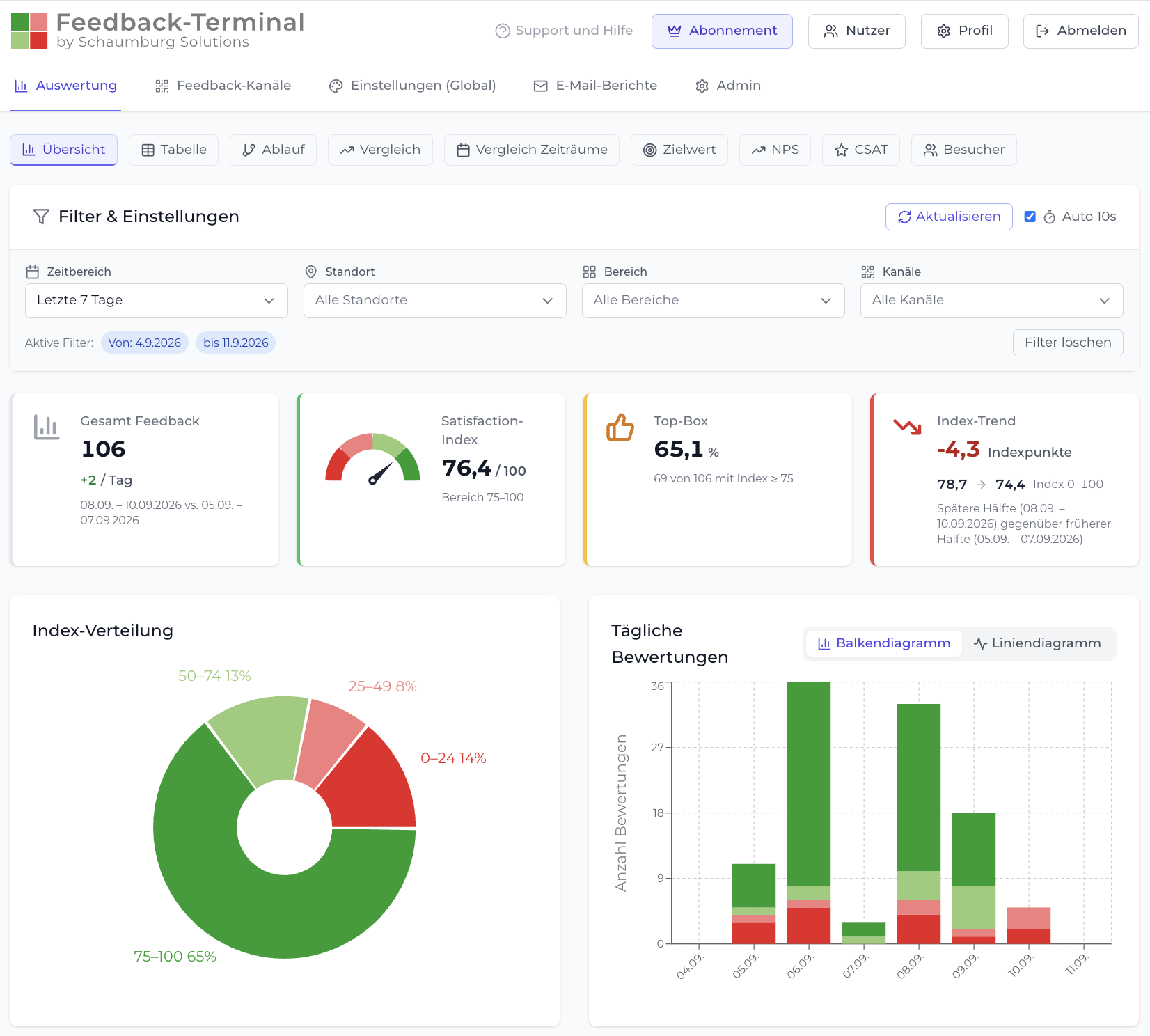Screen dimensions: 1150x1036
Task: Click the bar chart icon in Gesamt Feedback
Action: [47, 427]
